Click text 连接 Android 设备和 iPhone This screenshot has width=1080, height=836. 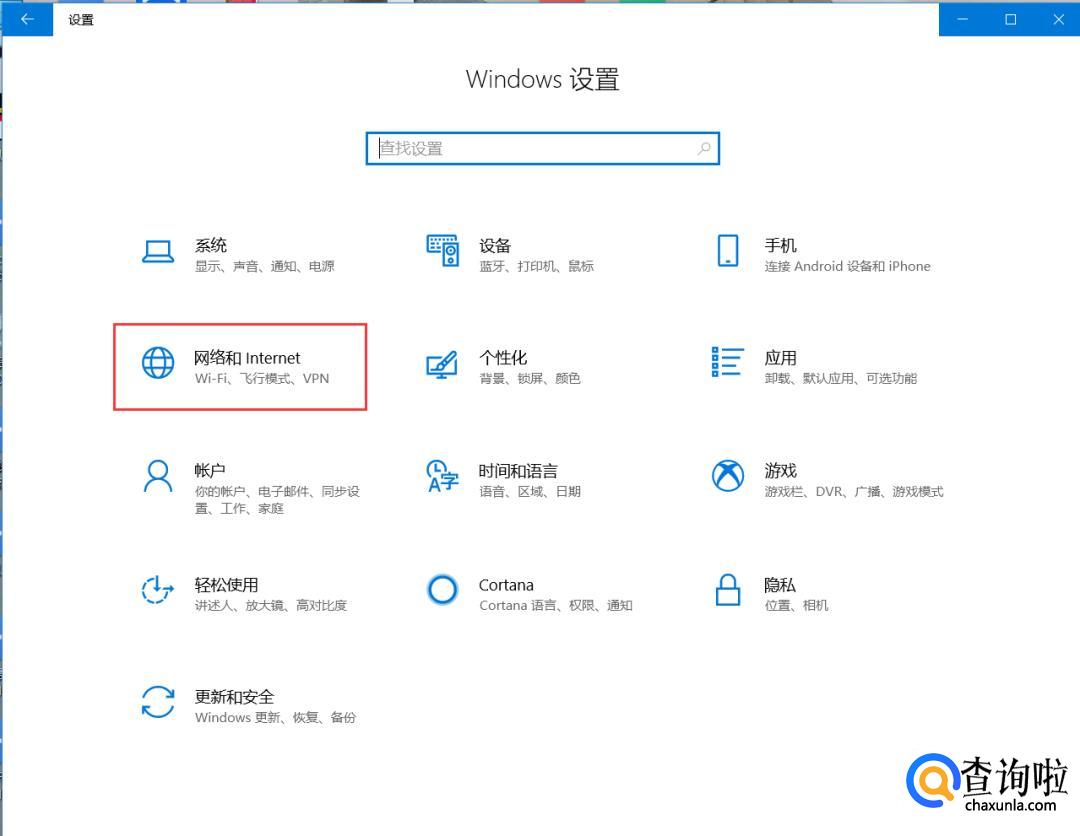[x=847, y=266]
